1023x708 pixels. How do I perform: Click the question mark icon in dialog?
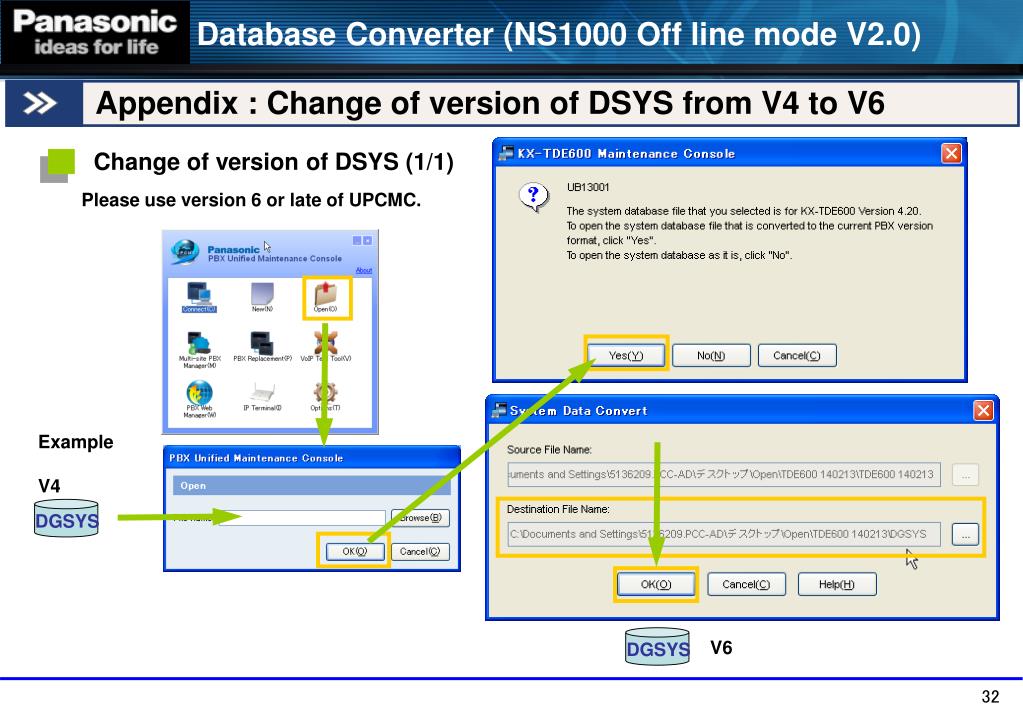534,197
